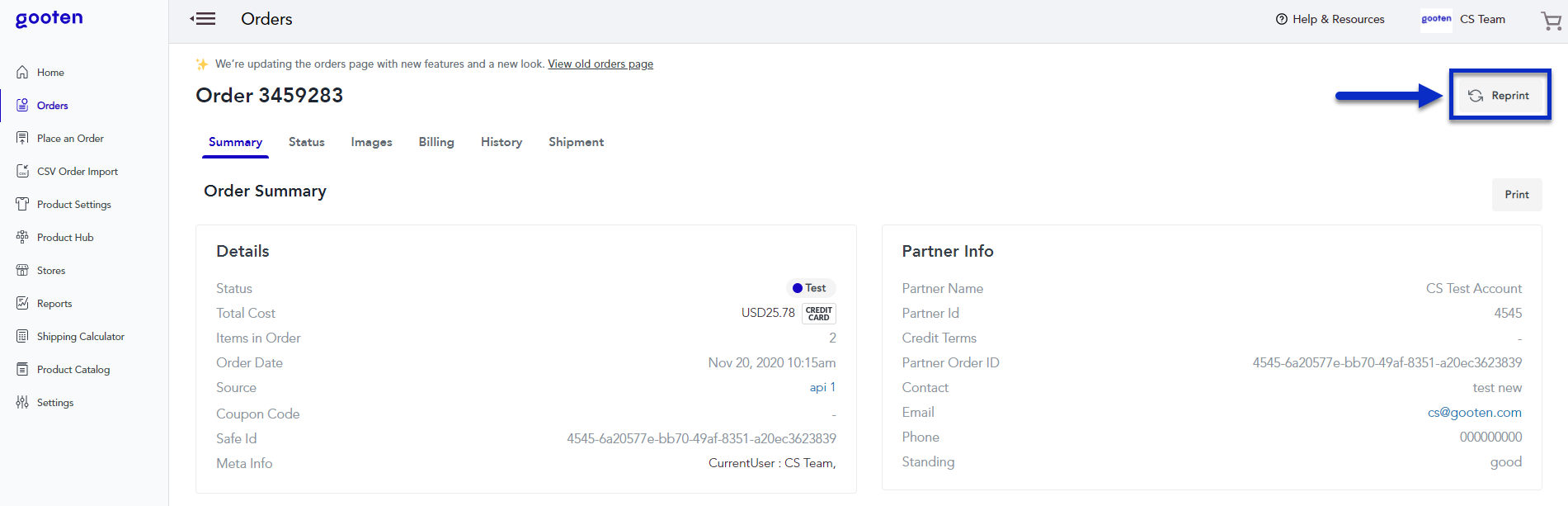Screen dimensions: 1568x506
Task: Collapse the sidebar with hamburger icon
Action: (203, 19)
